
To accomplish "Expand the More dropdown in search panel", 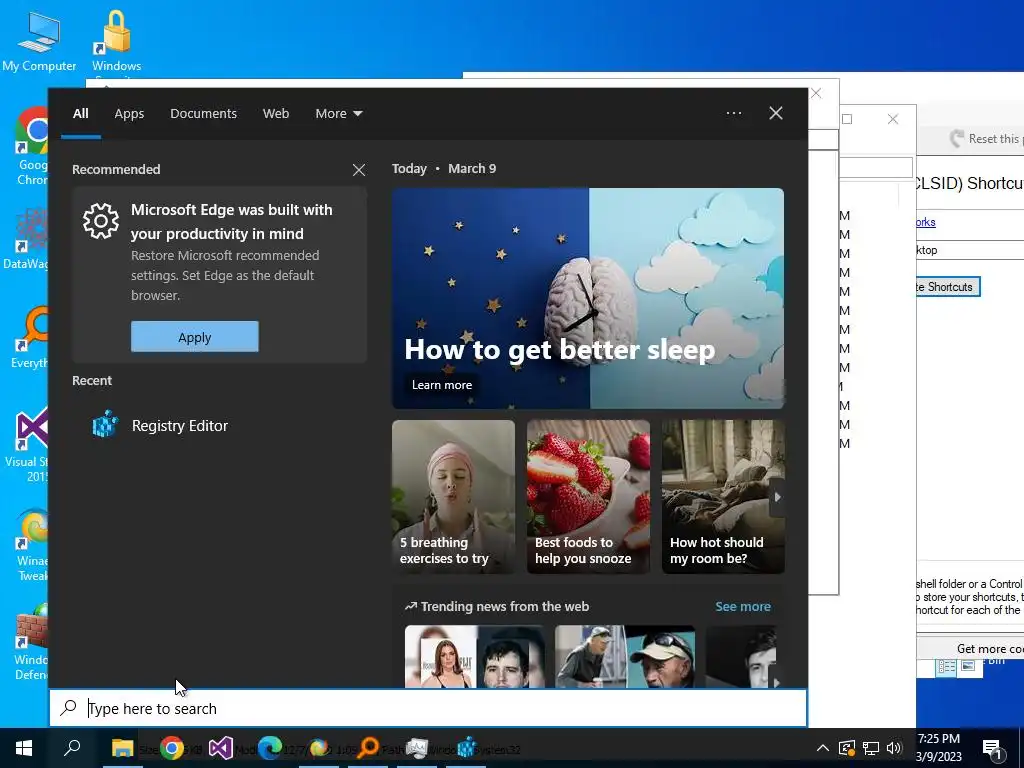I will 338,114.
